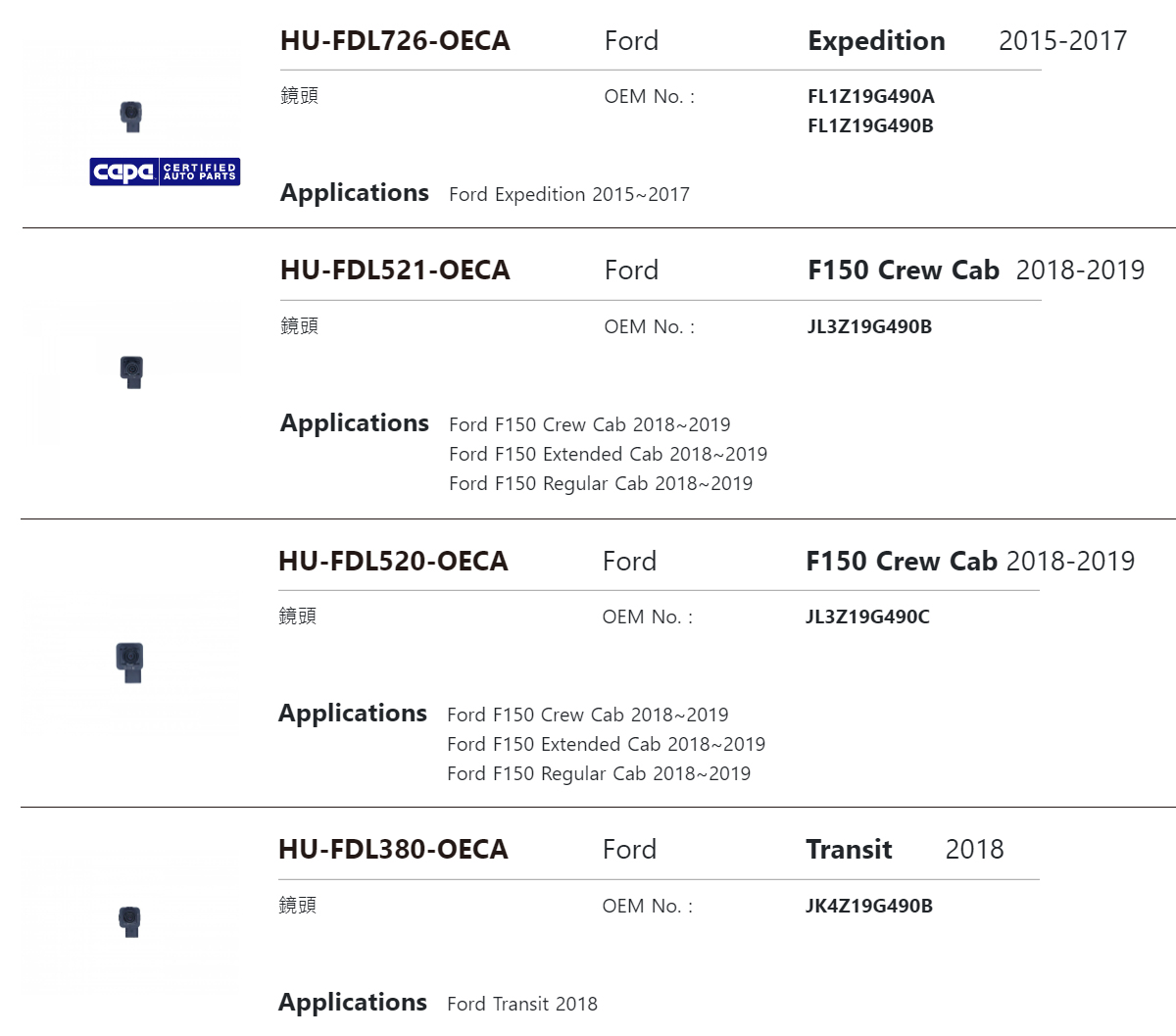Click OEM number FL1Z19G490B
The width and height of the screenshot is (1176, 1036).
(870, 125)
